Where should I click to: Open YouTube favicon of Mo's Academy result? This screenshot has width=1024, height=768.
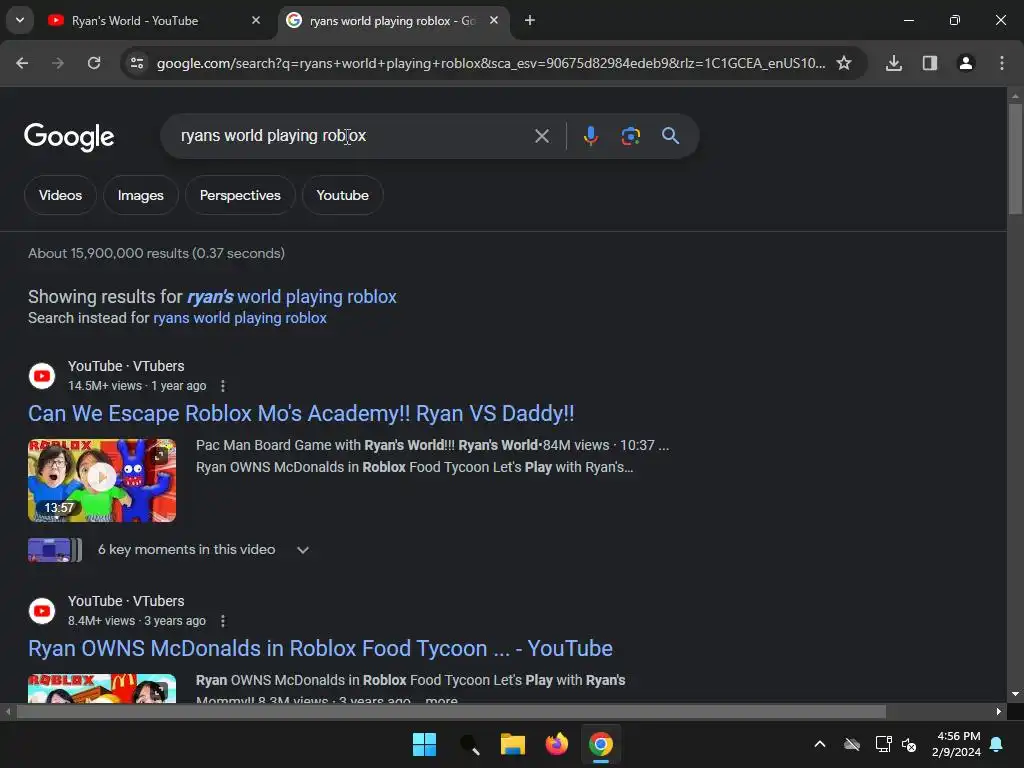click(x=42, y=376)
